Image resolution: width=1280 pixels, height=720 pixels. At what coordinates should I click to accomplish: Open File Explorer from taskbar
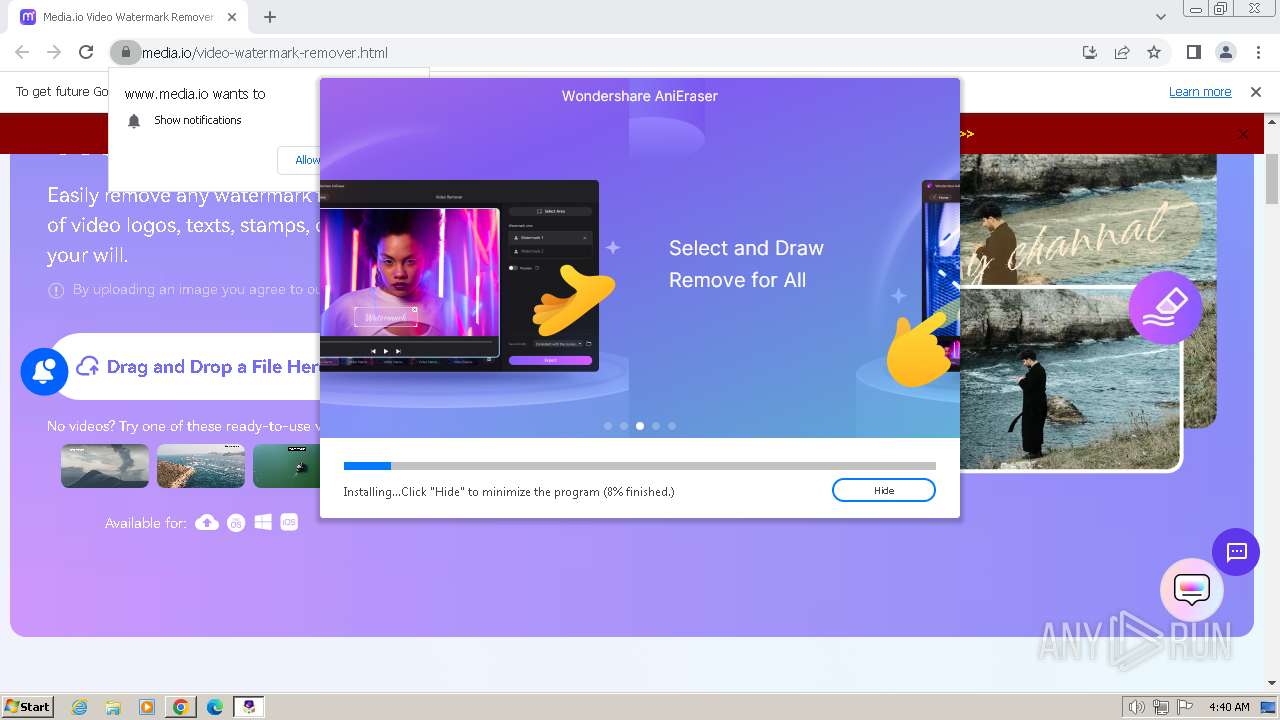[x=113, y=707]
